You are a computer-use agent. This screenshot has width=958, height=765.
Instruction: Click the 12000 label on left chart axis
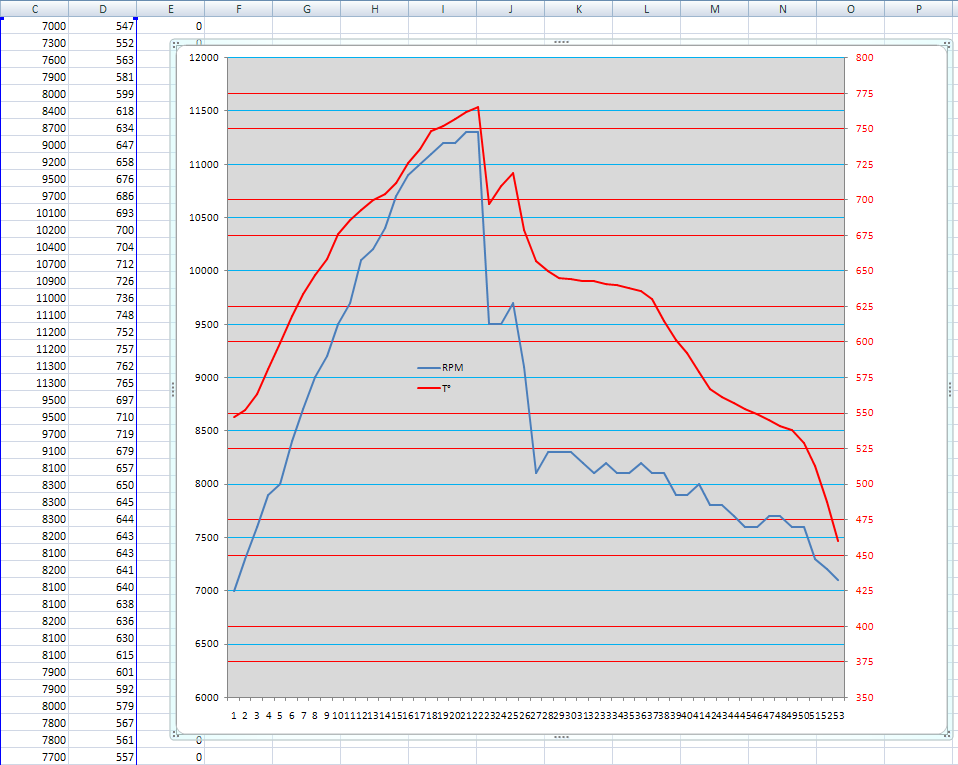pos(203,57)
